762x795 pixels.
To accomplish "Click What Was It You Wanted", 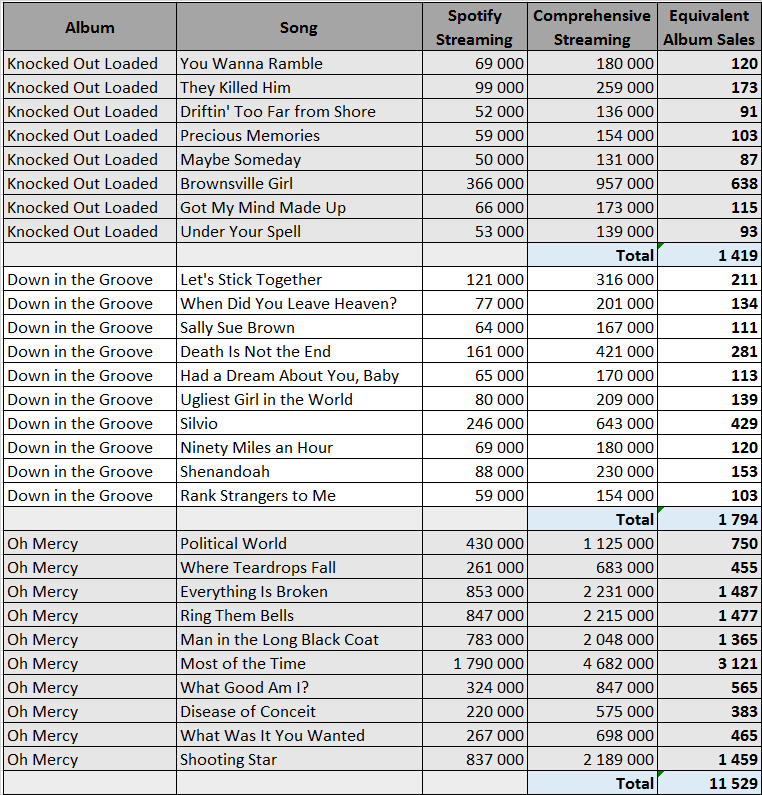I will (x=299, y=735).
